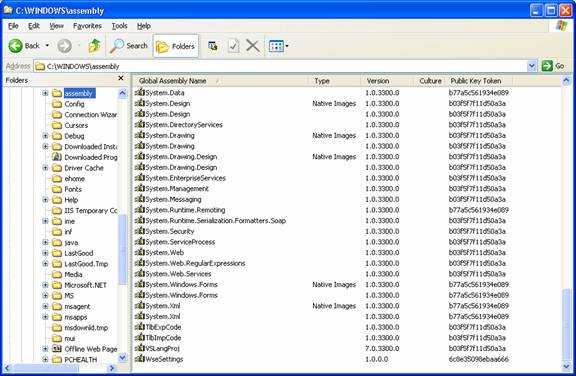This screenshot has height=376, width=576.
Task: Expand the Debug folder node
Action: [x=45, y=136]
